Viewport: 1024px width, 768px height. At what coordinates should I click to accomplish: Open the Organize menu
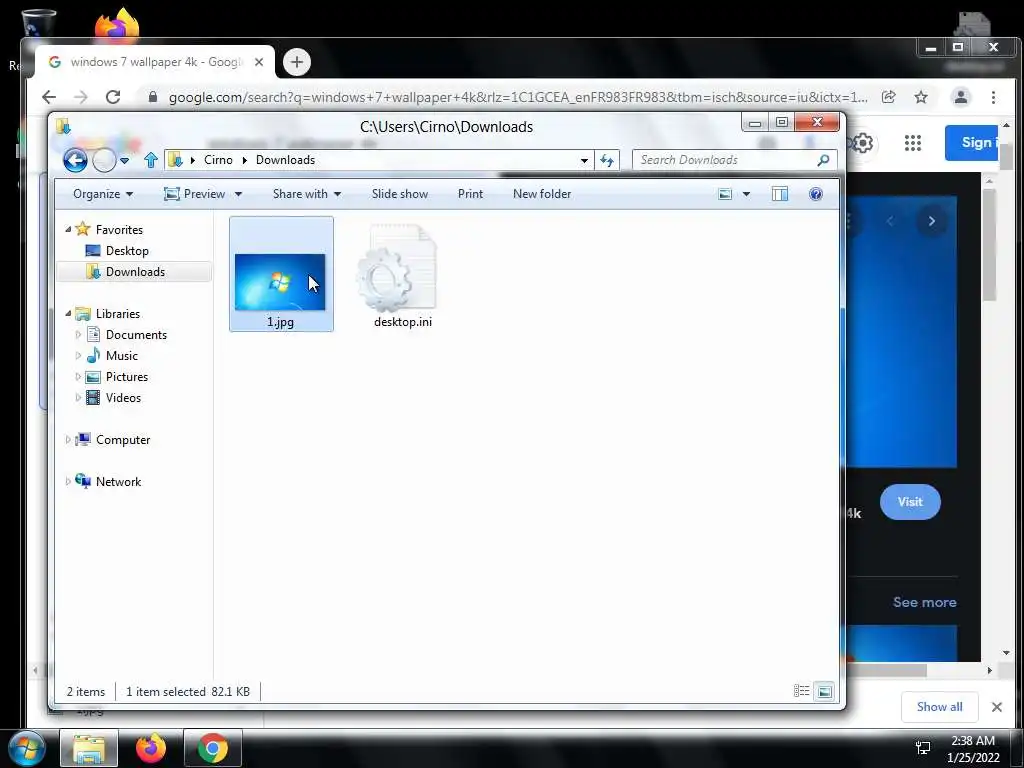103,194
